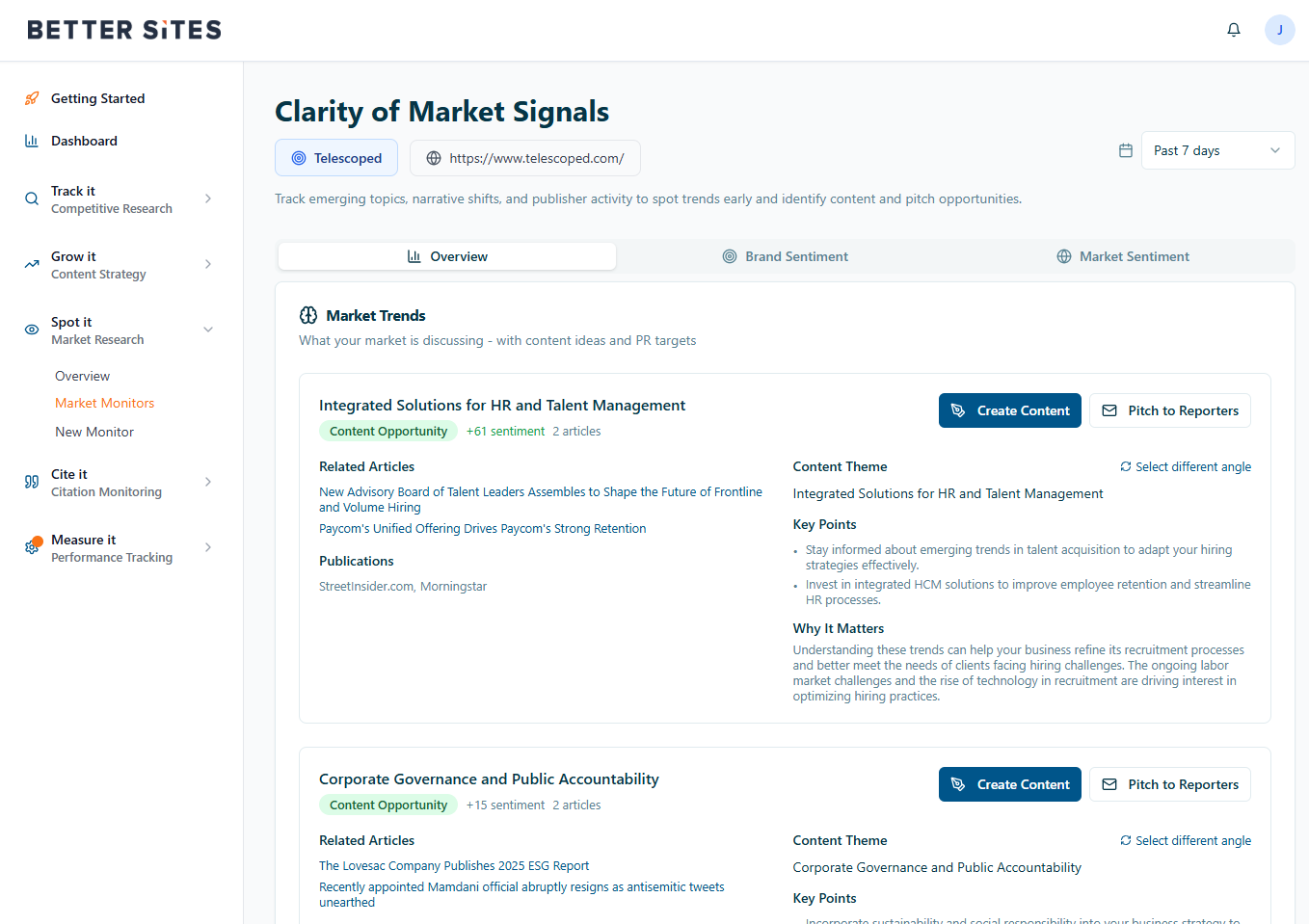Click the Market Trends brain icon
The image size is (1309, 924).
tap(308, 315)
